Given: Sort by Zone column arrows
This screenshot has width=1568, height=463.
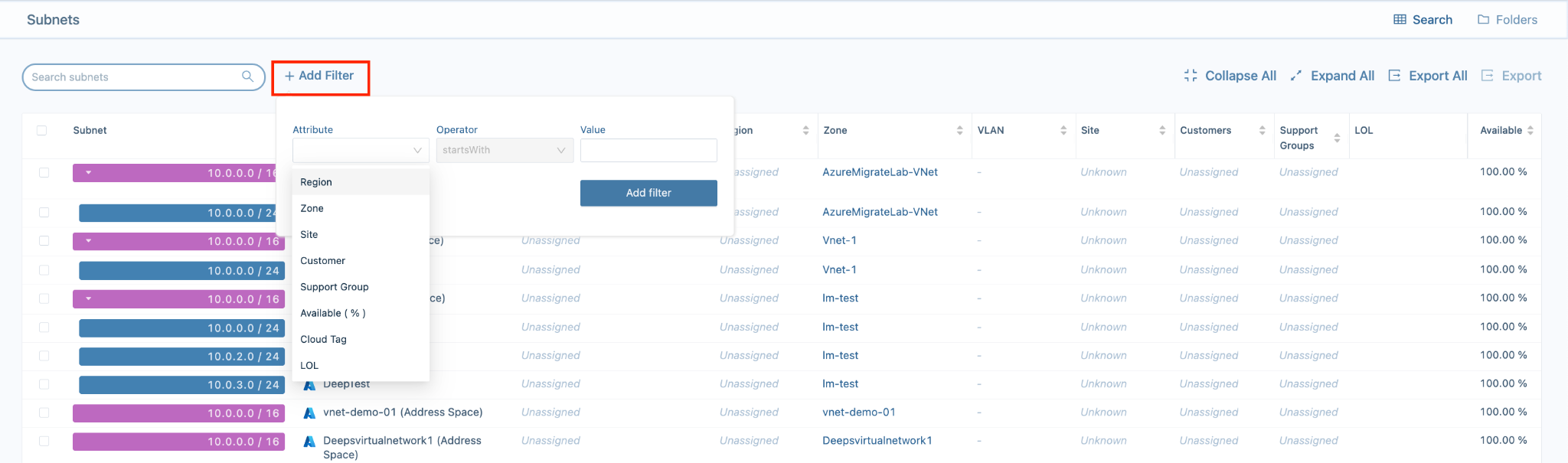Looking at the screenshot, I should point(959,131).
